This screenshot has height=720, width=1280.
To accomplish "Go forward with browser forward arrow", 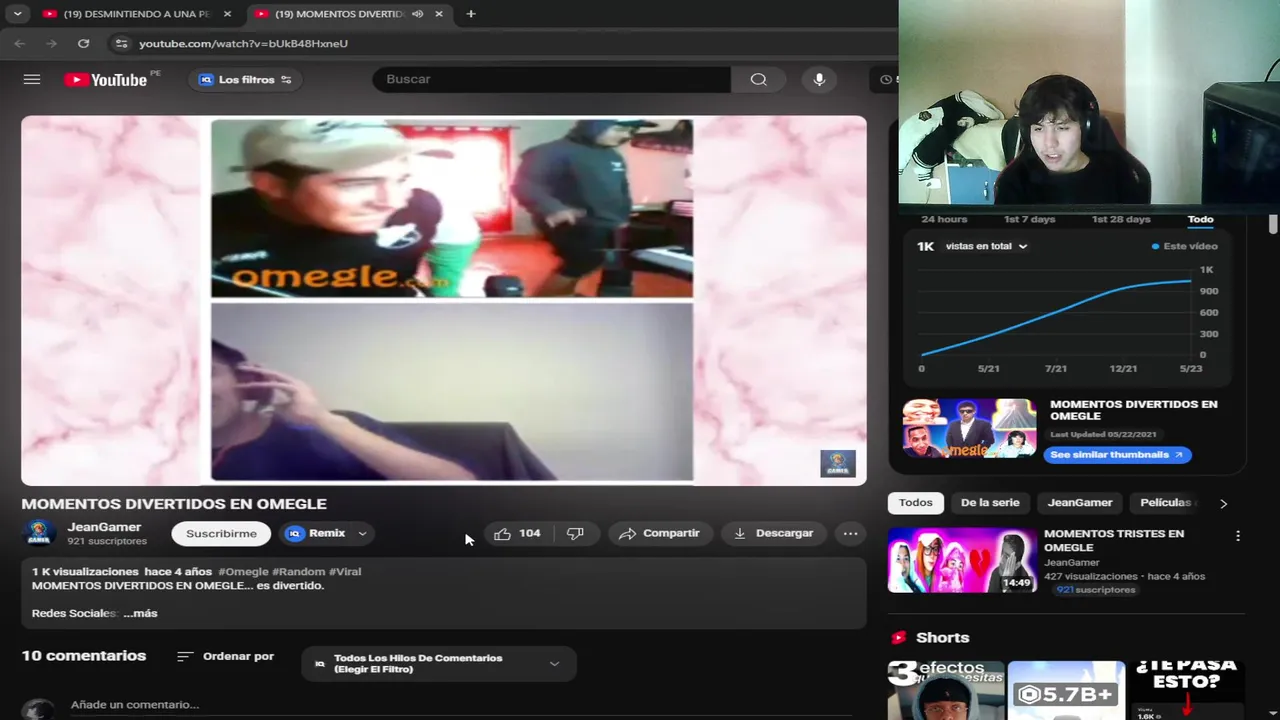I will pos(52,43).
